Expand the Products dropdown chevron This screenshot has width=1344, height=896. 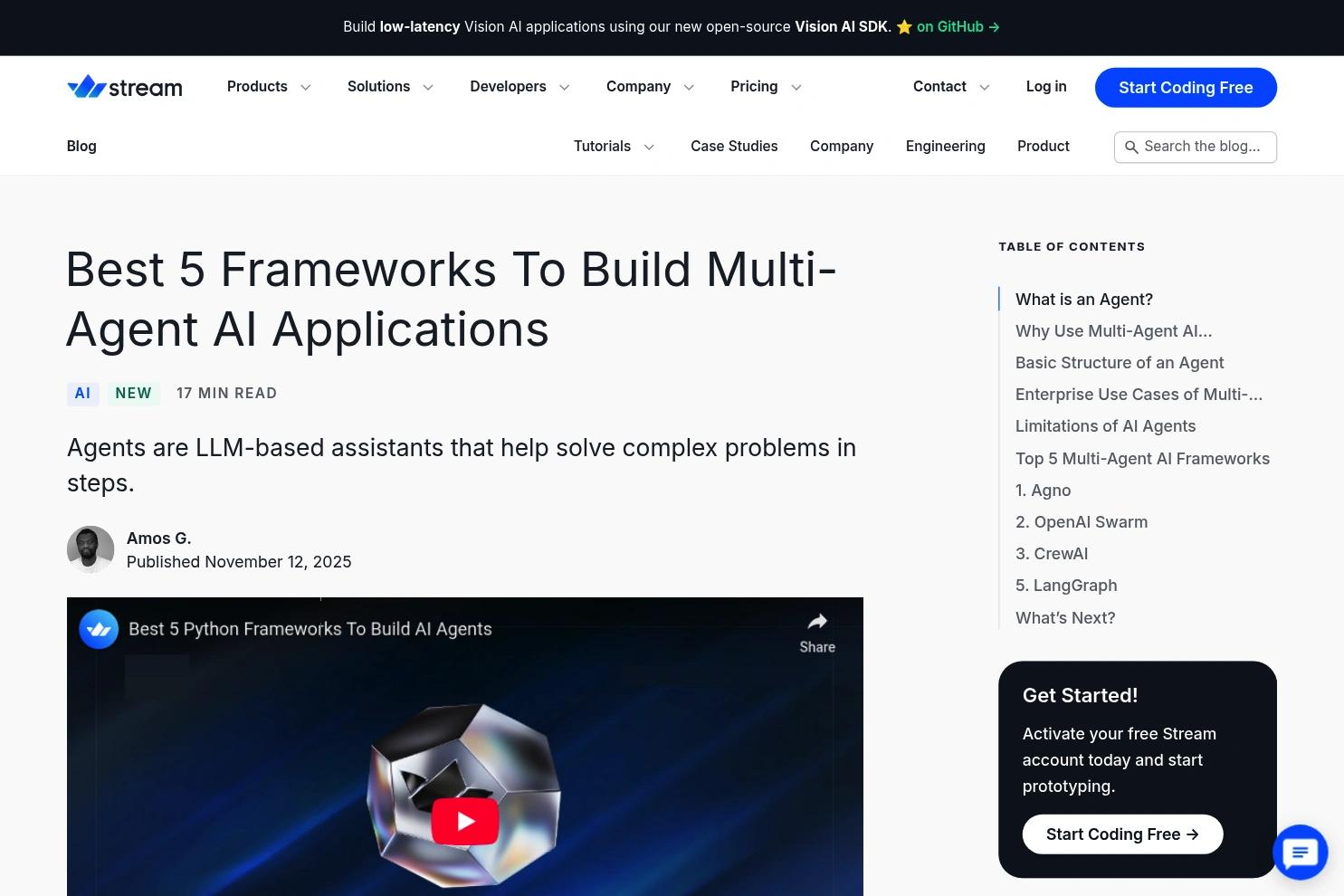click(x=306, y=88)
